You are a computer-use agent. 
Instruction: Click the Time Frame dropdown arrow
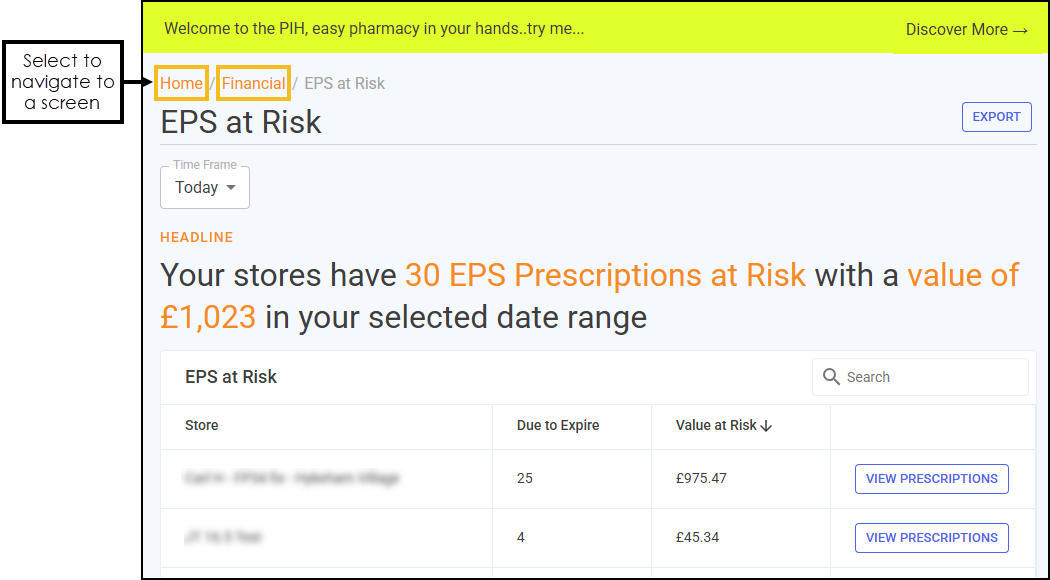pyautogui.click(x=231, y=188)
